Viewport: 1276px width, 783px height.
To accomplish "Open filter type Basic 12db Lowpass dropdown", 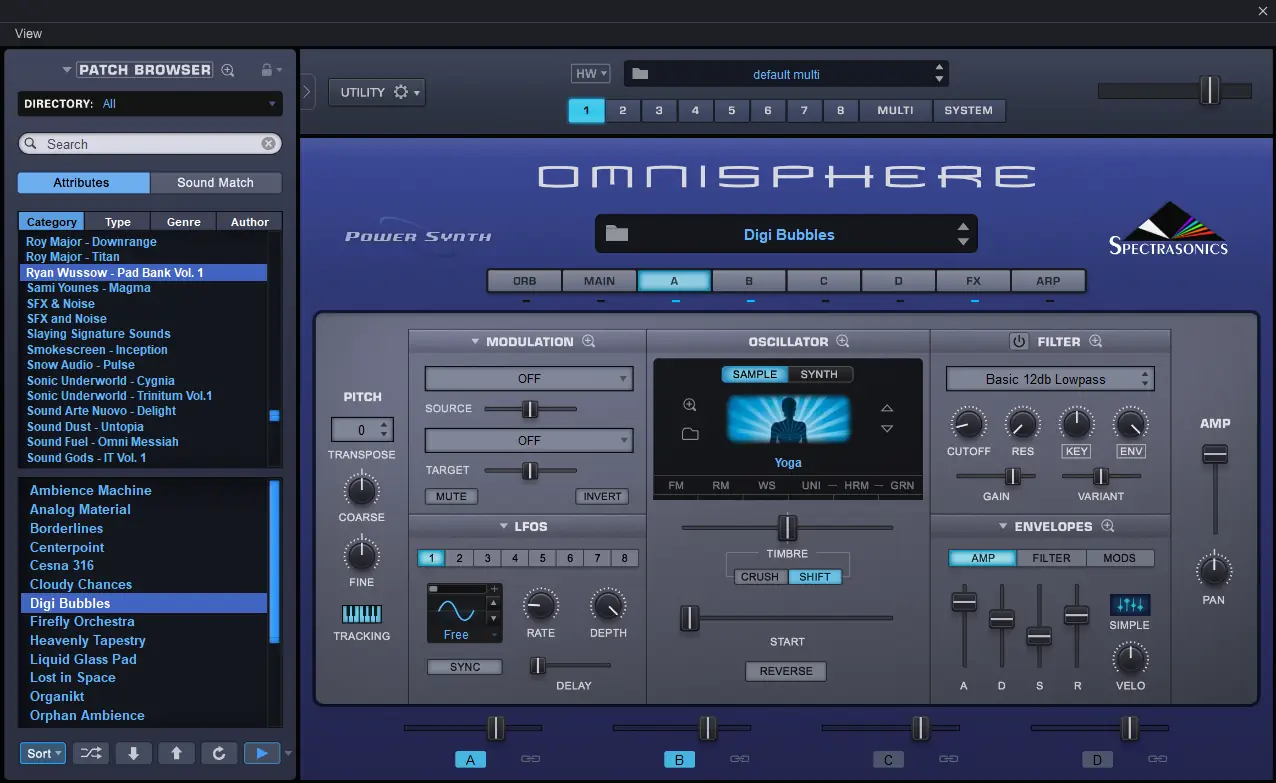I will click(1050, 379).
